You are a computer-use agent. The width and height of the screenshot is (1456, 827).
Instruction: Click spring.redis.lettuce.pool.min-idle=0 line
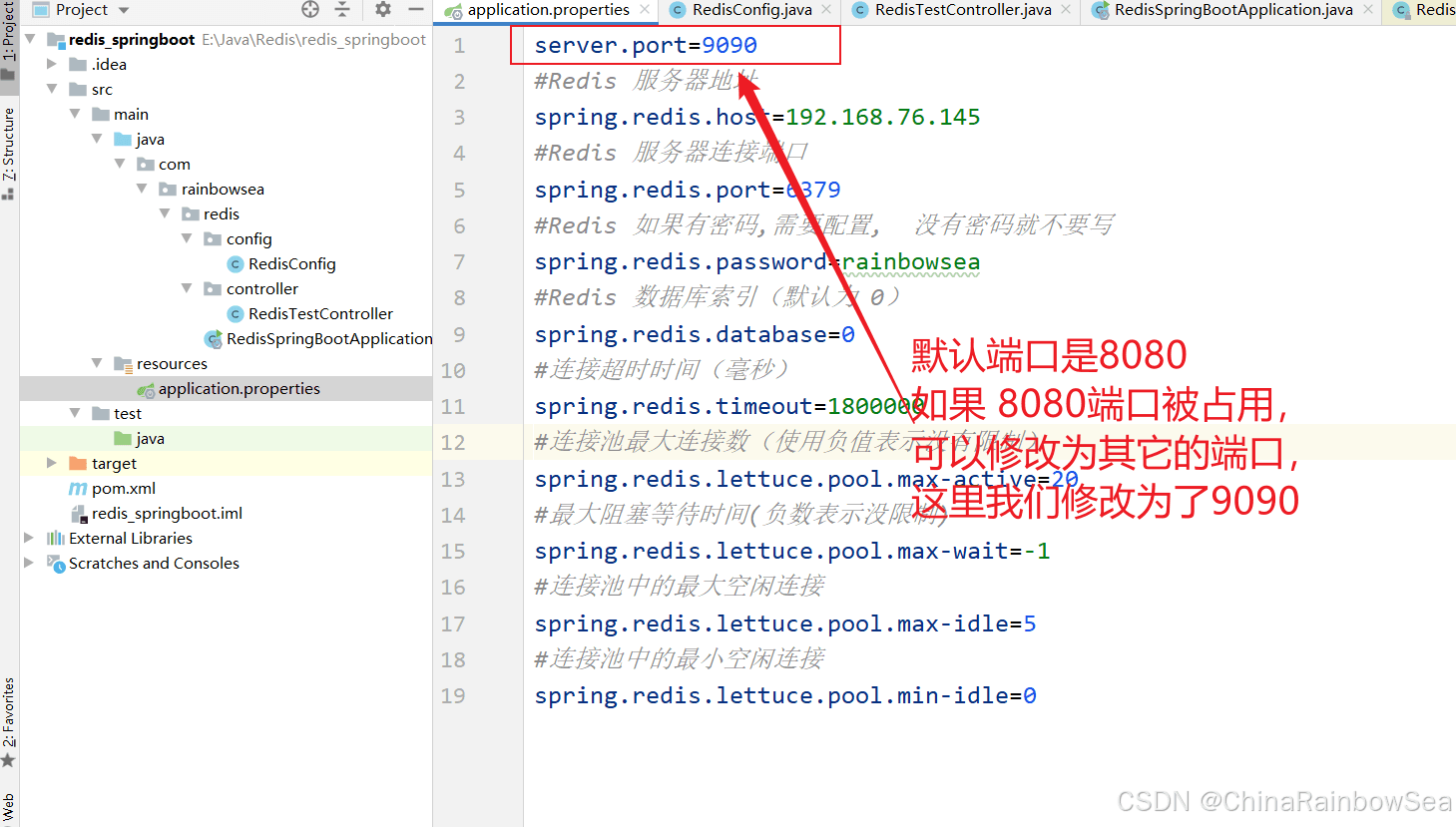[785, 695]
